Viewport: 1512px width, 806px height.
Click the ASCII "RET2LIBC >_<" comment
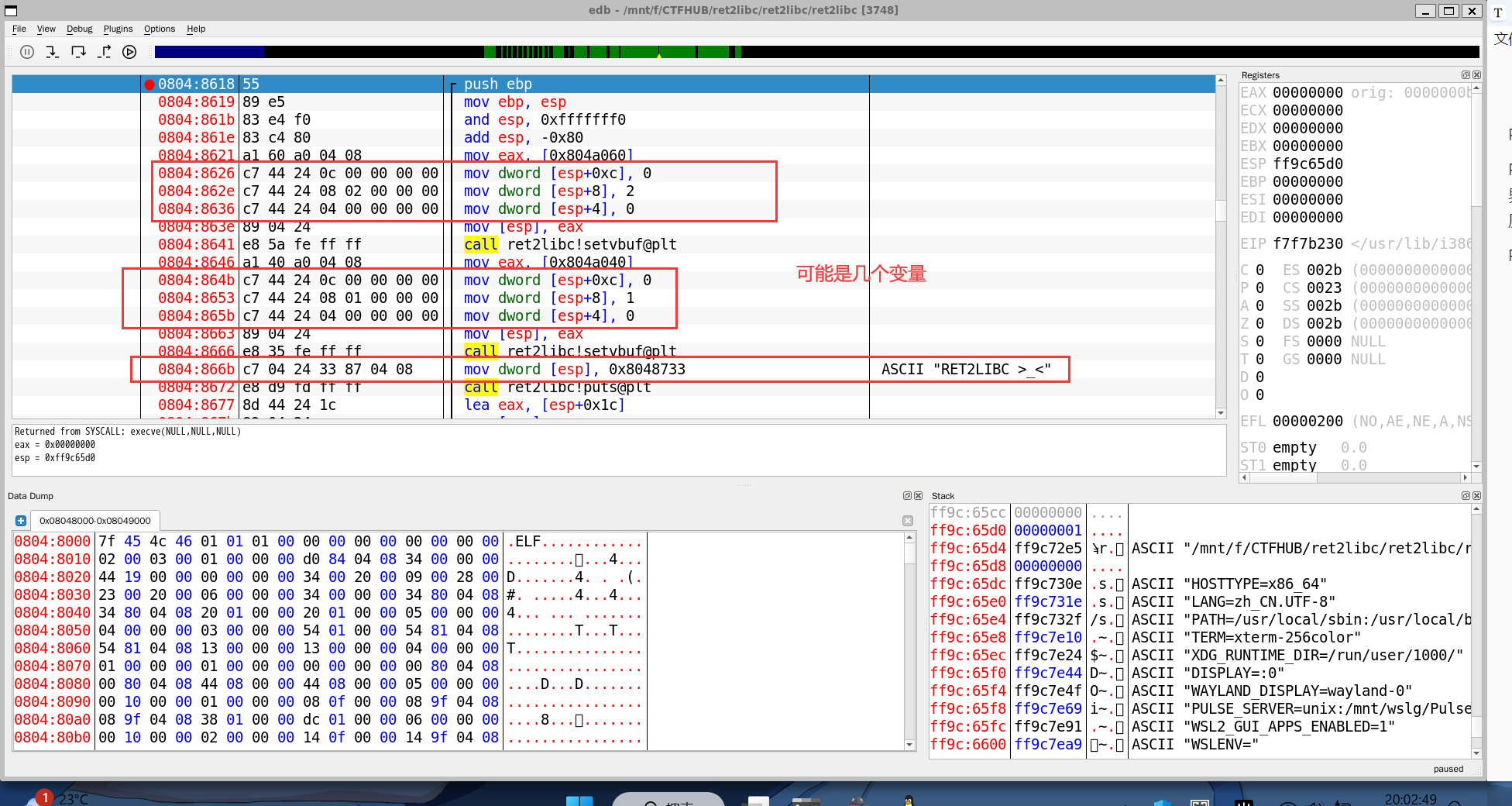point(966,370)
